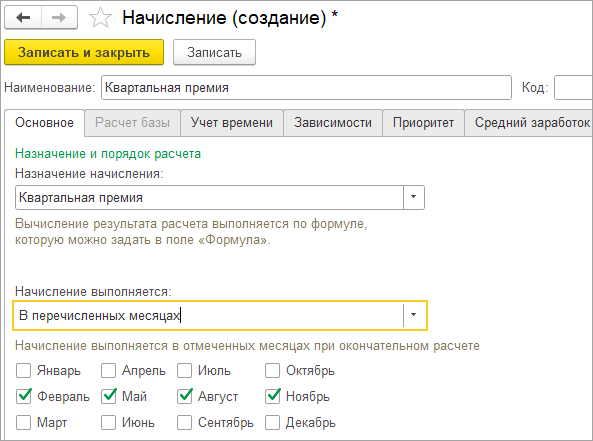Add form to favorites with star icon
593x441 pixels.
pos(100,18)
